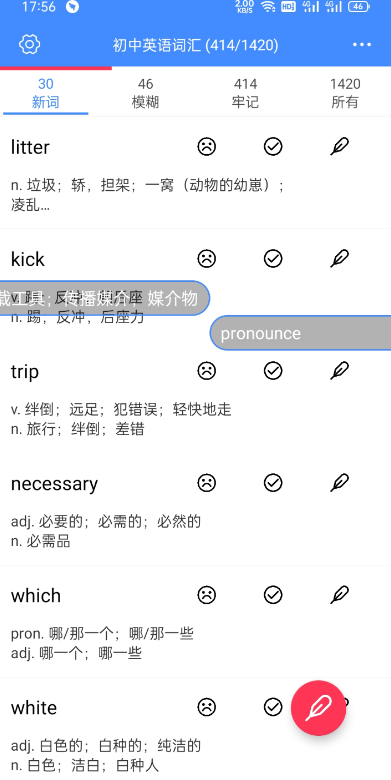Tap the gray pronounce bubble

point(300,333)
